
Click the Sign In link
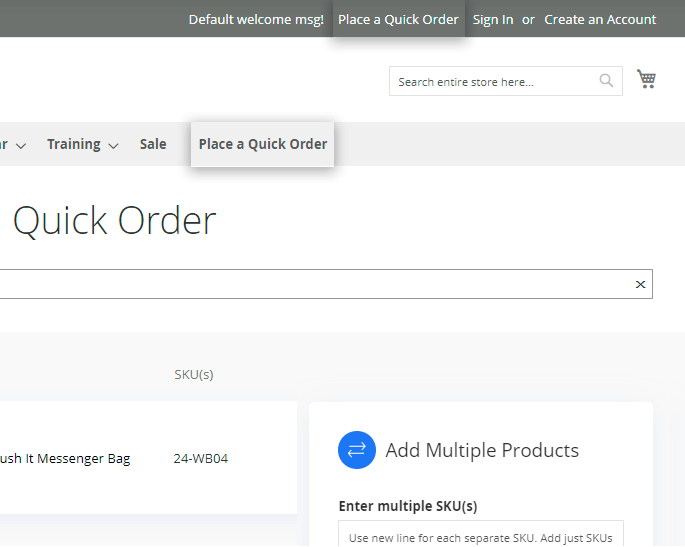[x=493, y=19]
